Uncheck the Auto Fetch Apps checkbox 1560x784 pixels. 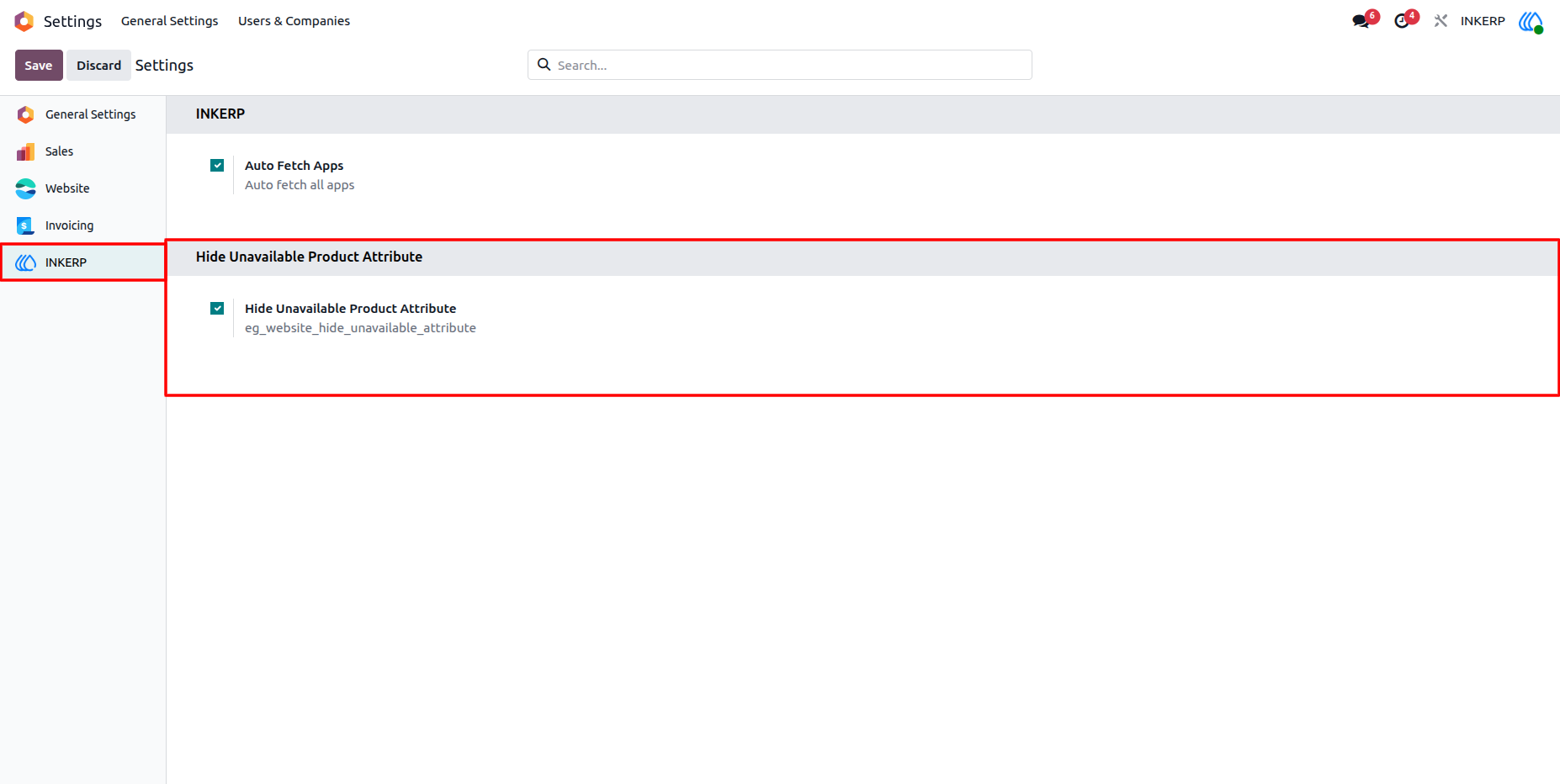click(x=217, y=166)
